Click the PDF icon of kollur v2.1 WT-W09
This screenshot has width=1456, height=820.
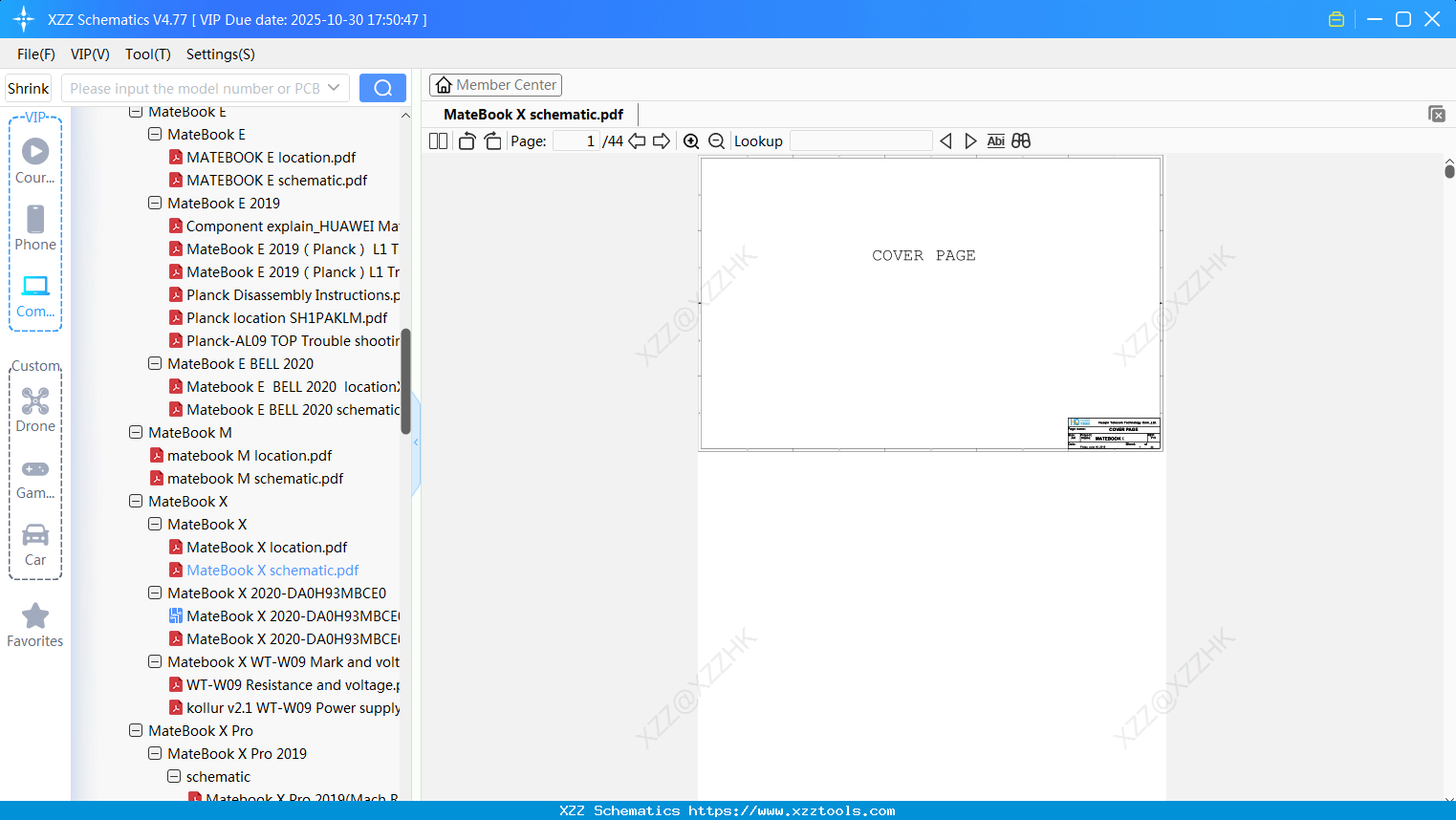click(x=176, y=707)
